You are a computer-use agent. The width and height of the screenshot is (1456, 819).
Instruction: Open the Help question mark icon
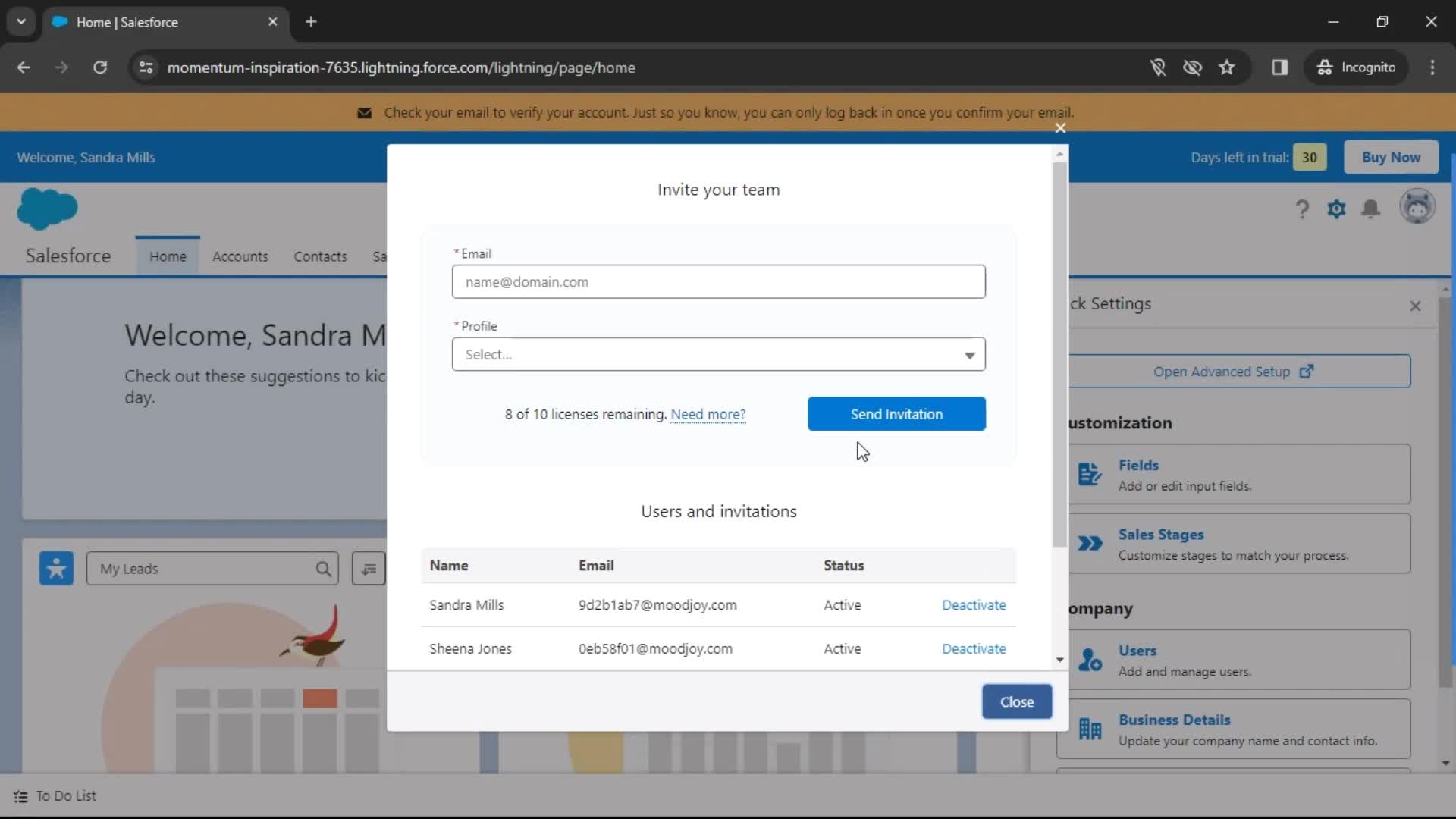[x=1302, y=209]
